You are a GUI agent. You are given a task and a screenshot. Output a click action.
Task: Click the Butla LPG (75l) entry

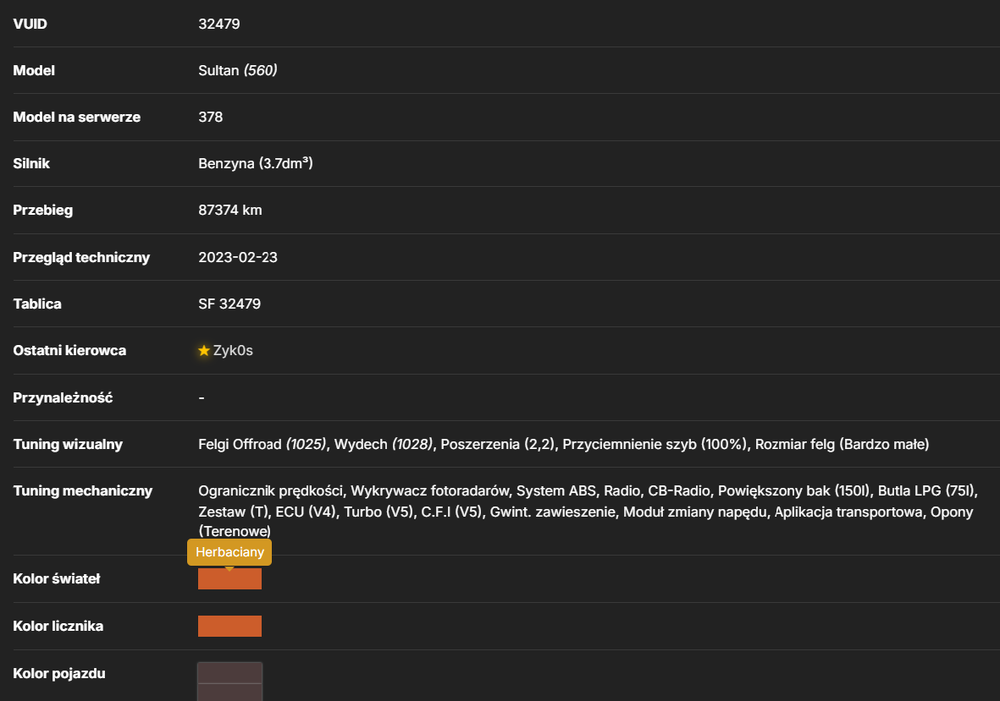(927, 491)
